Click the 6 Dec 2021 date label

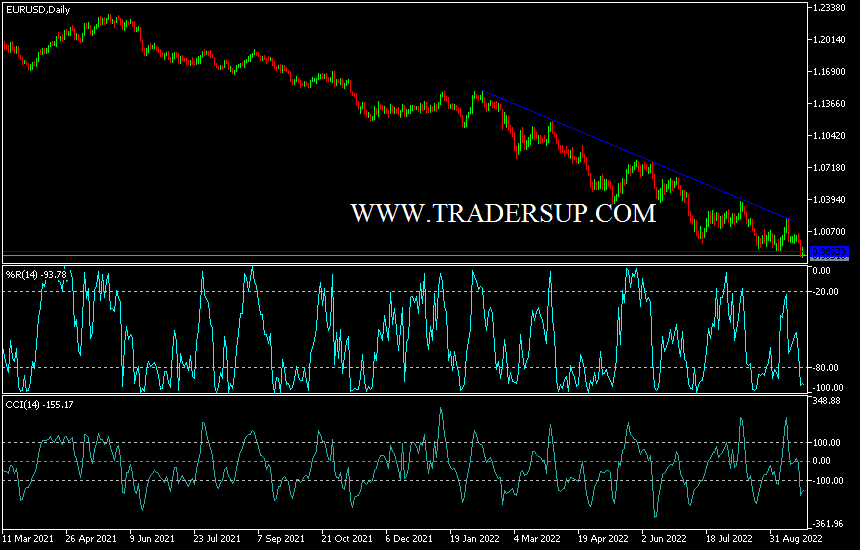pos(409,538)
